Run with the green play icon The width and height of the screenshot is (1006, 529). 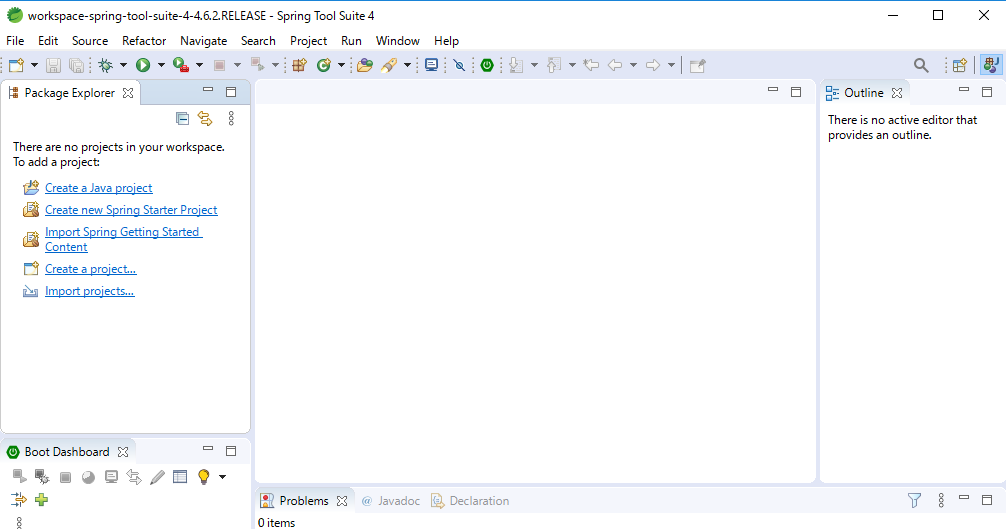(x=143, y=65)
